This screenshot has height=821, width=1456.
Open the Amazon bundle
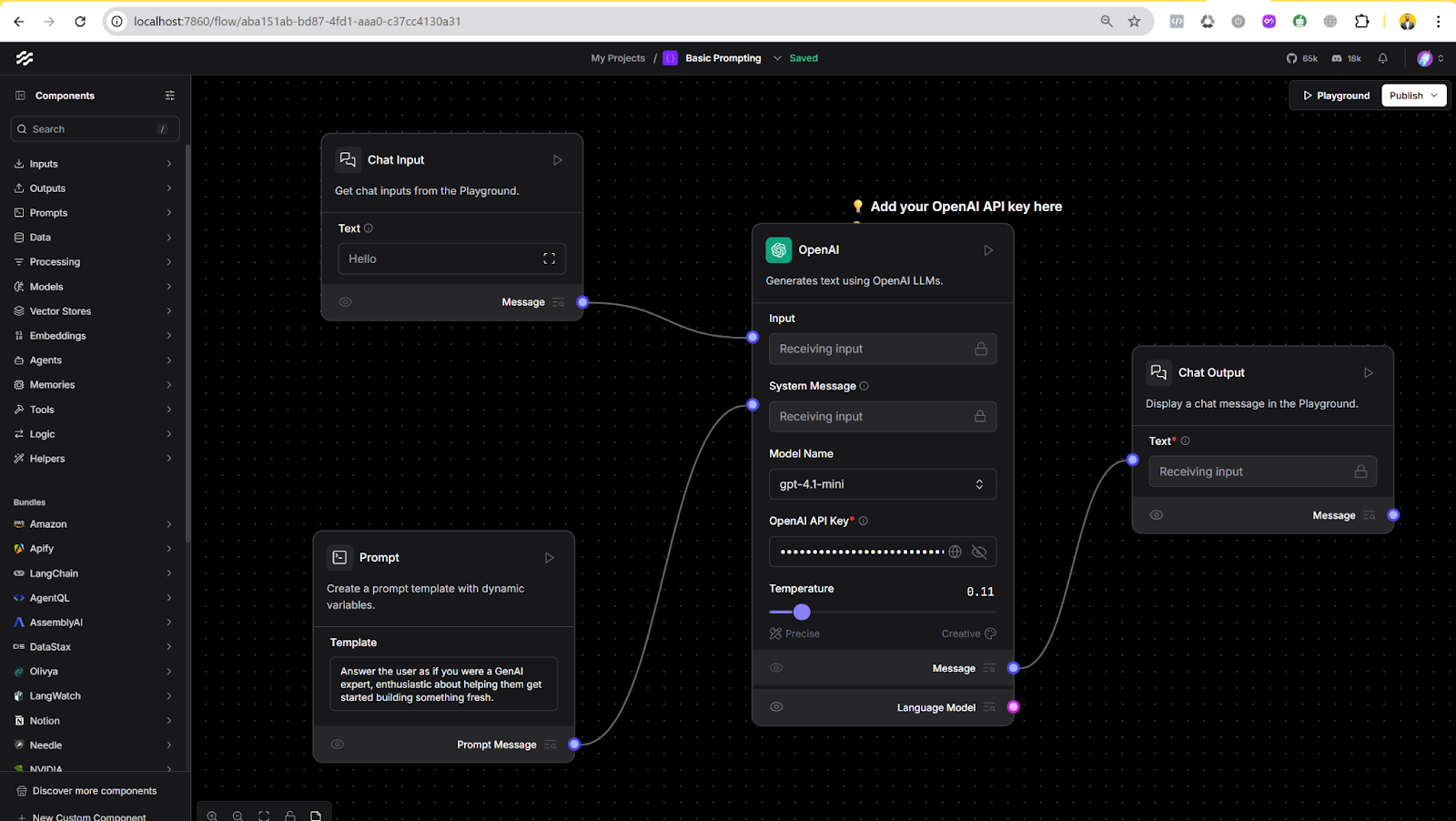tap(95, 524)
